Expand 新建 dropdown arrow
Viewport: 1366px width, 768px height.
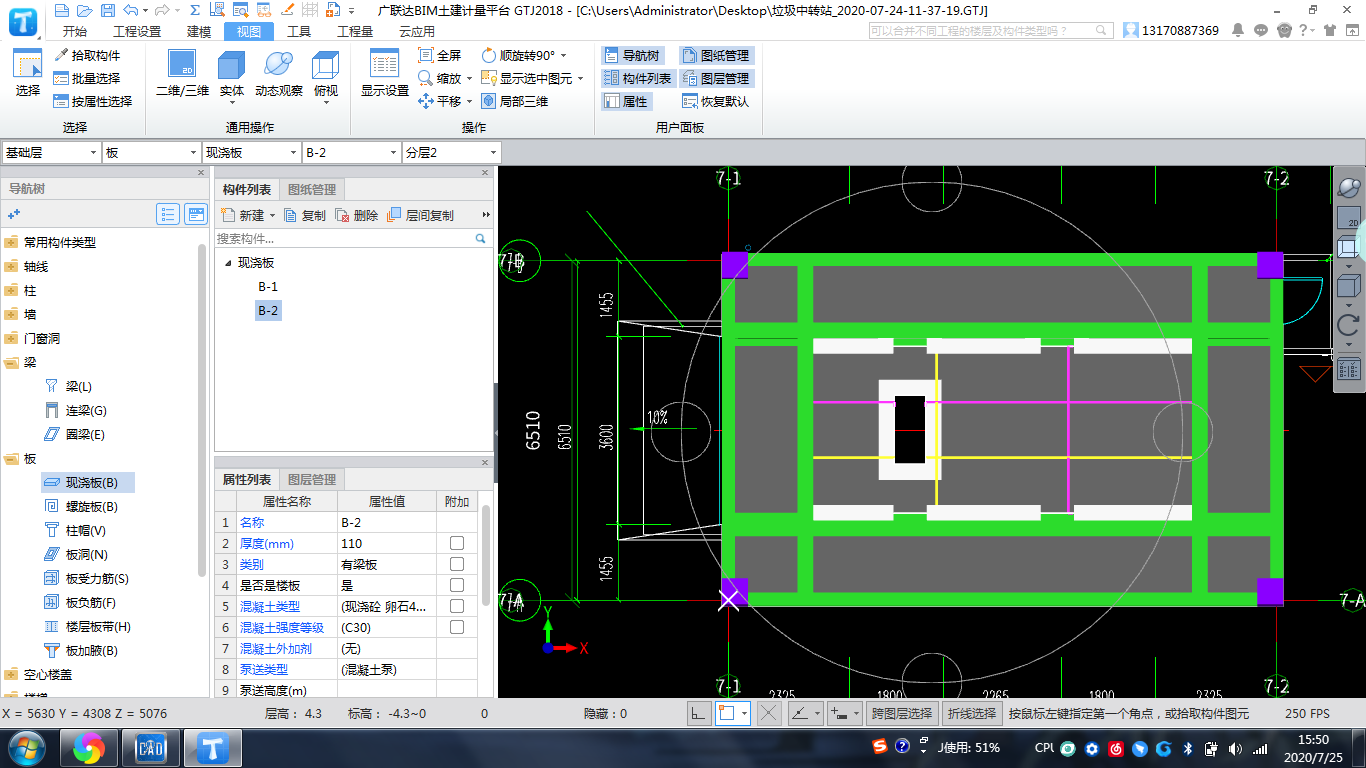tap(272, 215)
